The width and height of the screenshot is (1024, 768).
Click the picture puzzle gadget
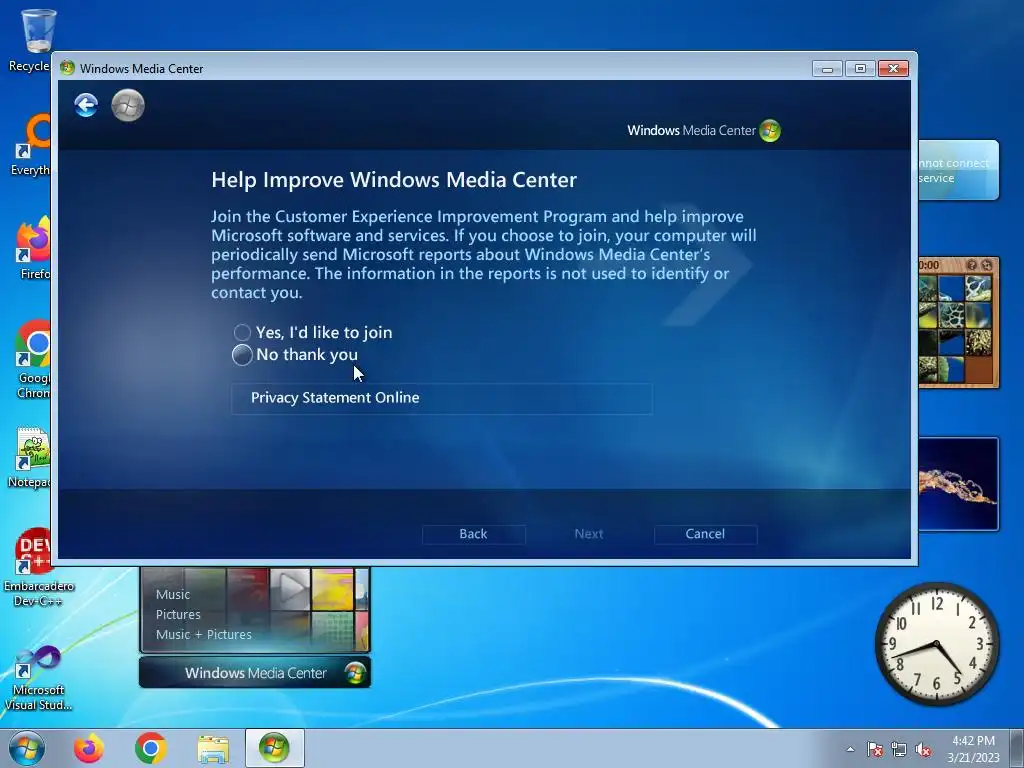959,323
